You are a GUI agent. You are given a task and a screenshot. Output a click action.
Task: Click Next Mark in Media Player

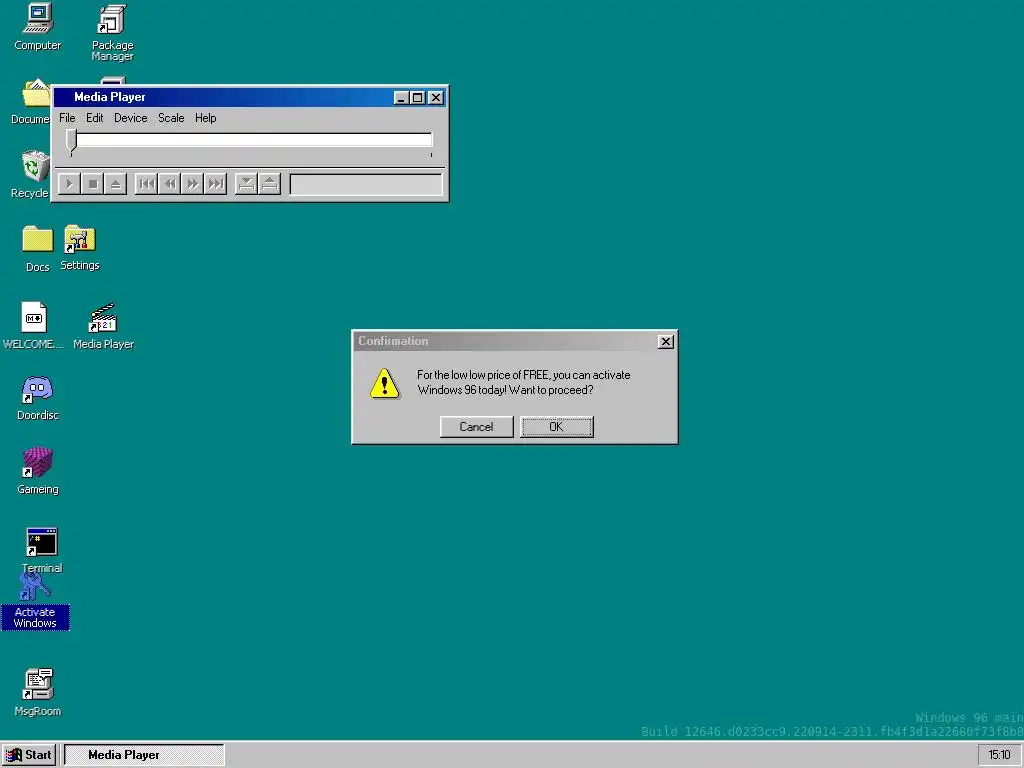pos(216,184)
